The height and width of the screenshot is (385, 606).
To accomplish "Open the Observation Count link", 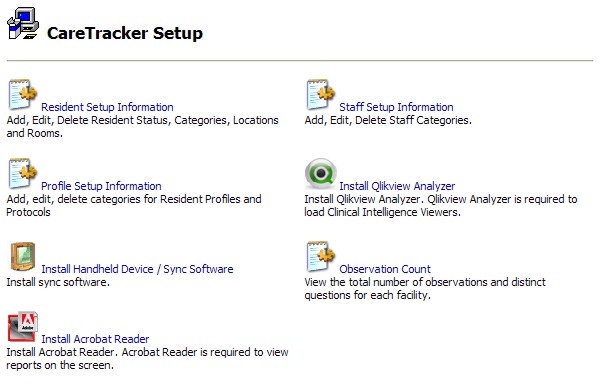I will click(385, 269).
